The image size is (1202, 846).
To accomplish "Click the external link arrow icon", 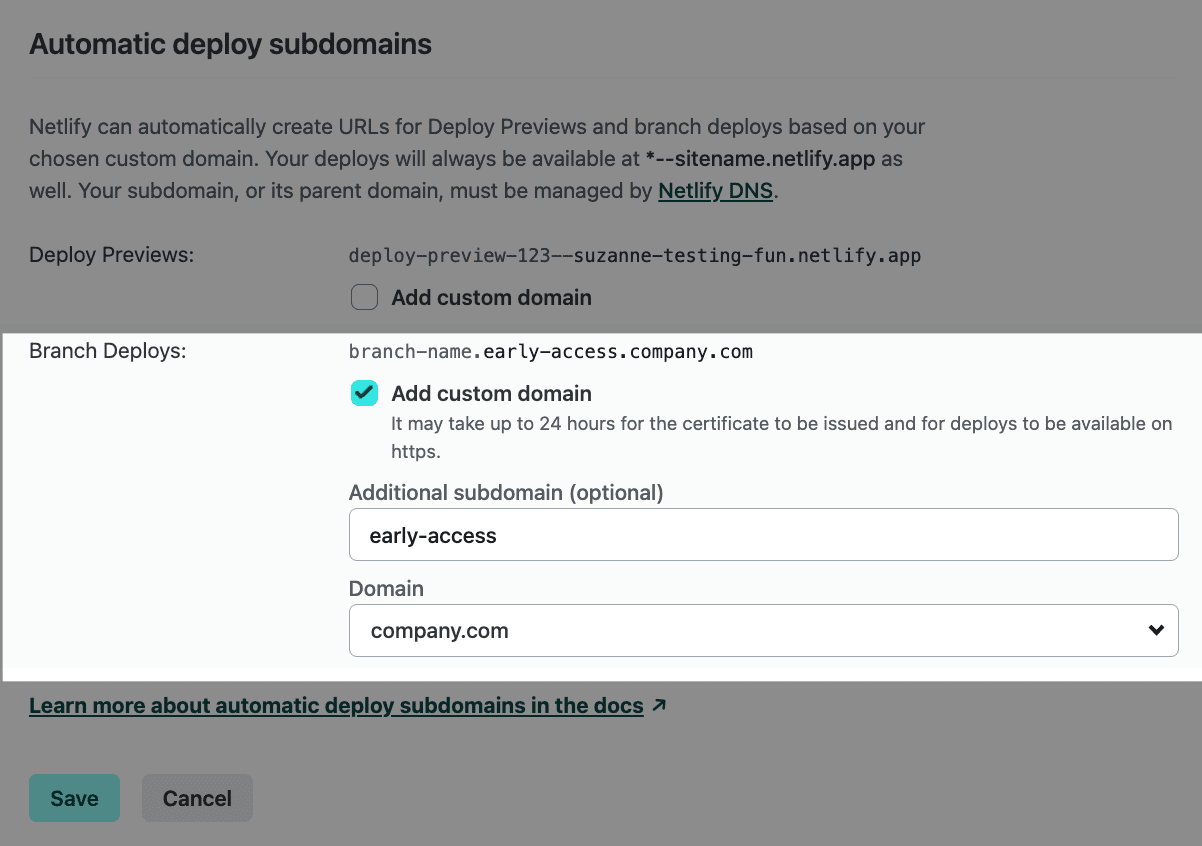I will 659,705.
